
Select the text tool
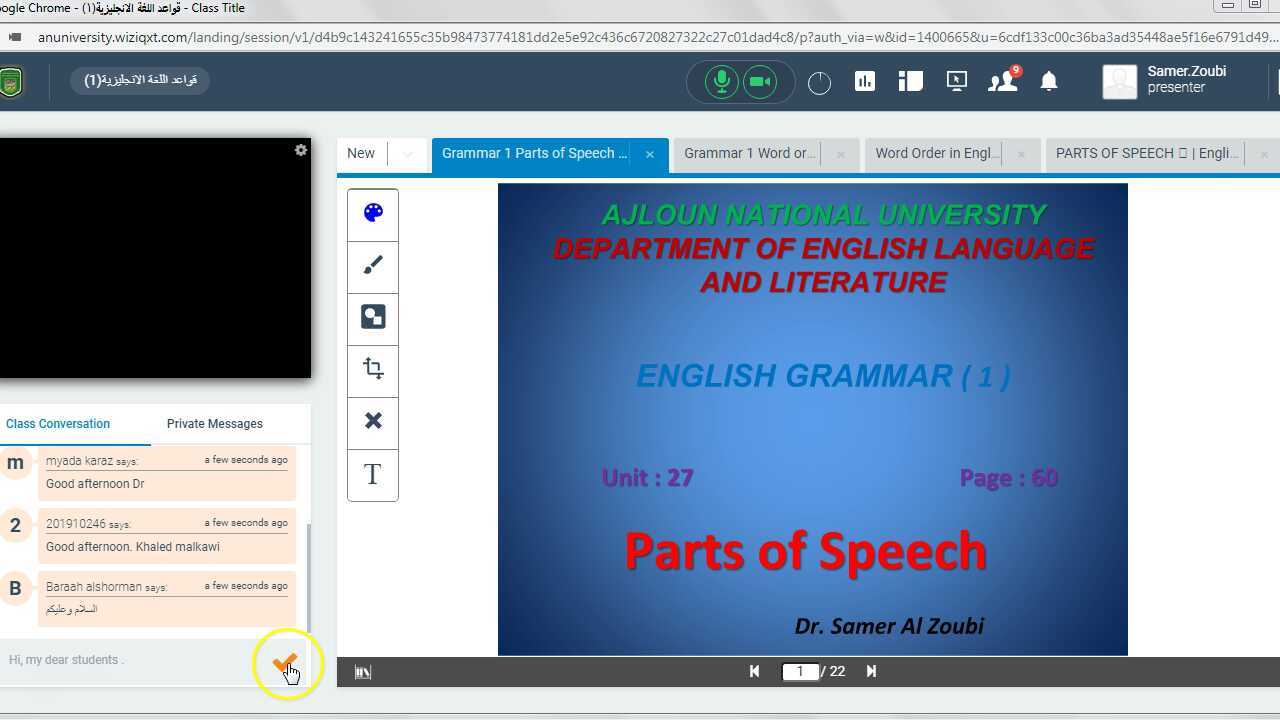(373, 474)
